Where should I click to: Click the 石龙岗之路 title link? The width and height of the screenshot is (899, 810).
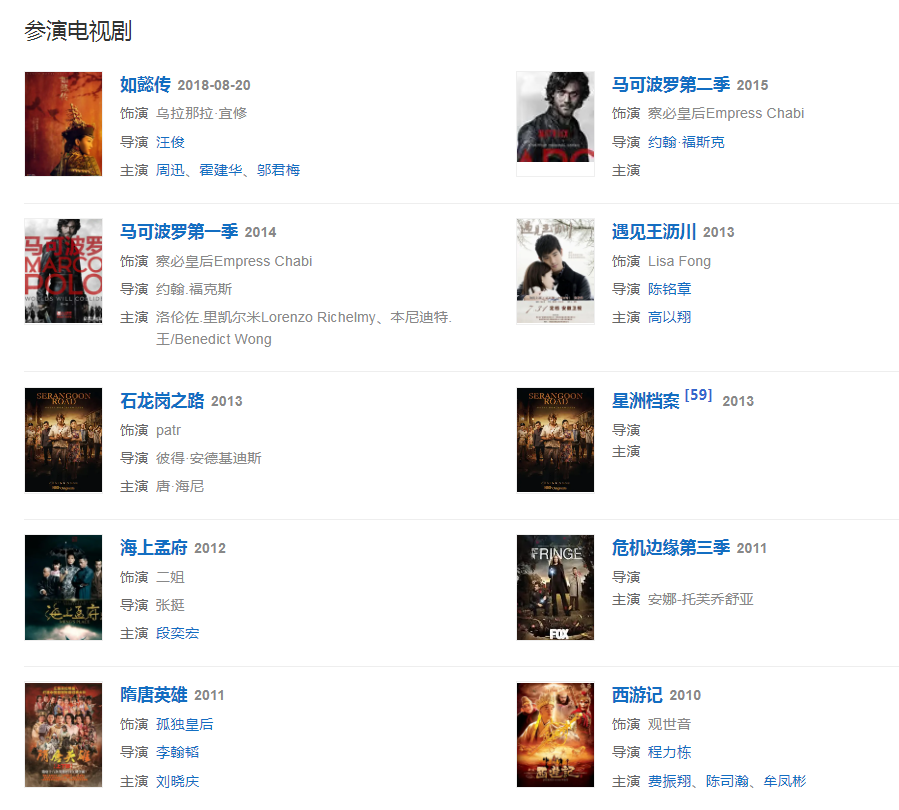pos(162,401)
